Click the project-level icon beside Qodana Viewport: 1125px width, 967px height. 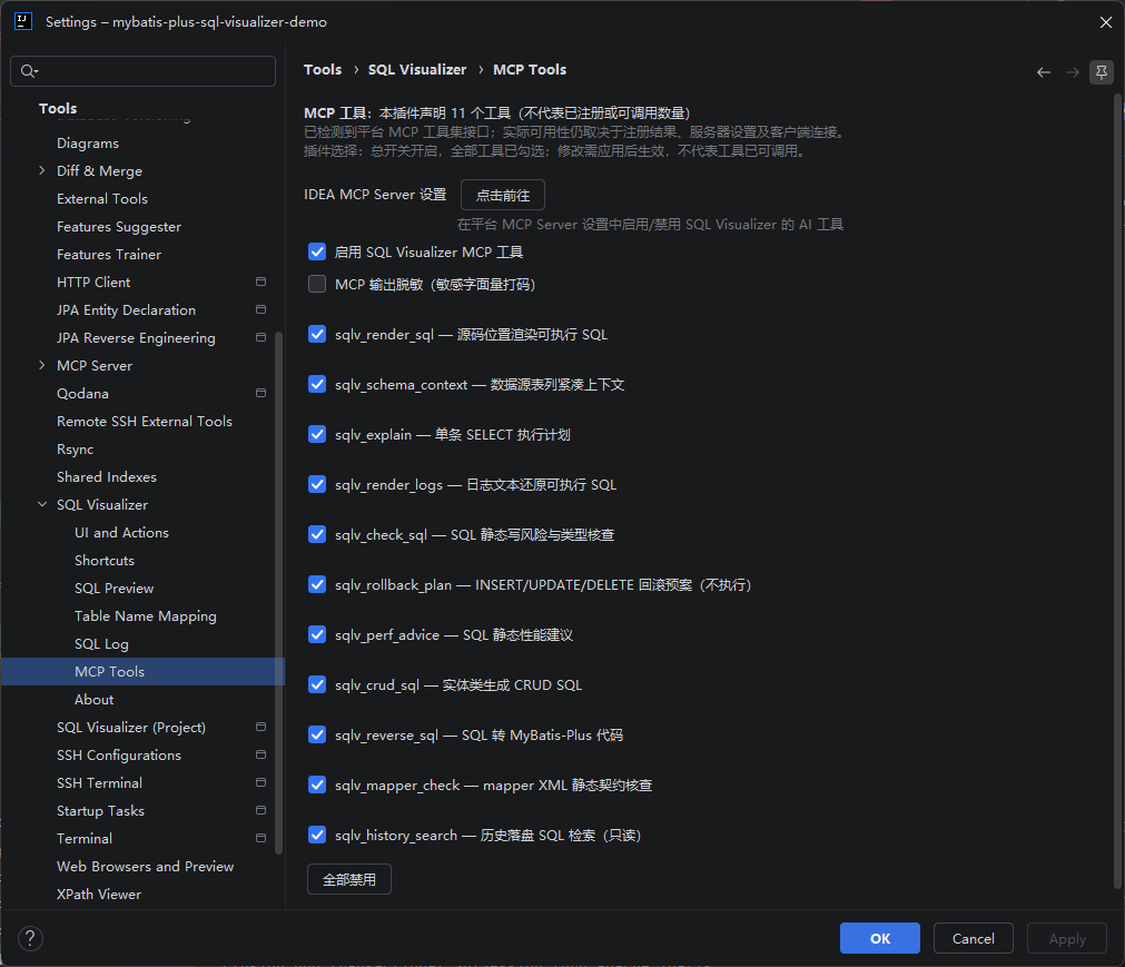pos(260,393)
